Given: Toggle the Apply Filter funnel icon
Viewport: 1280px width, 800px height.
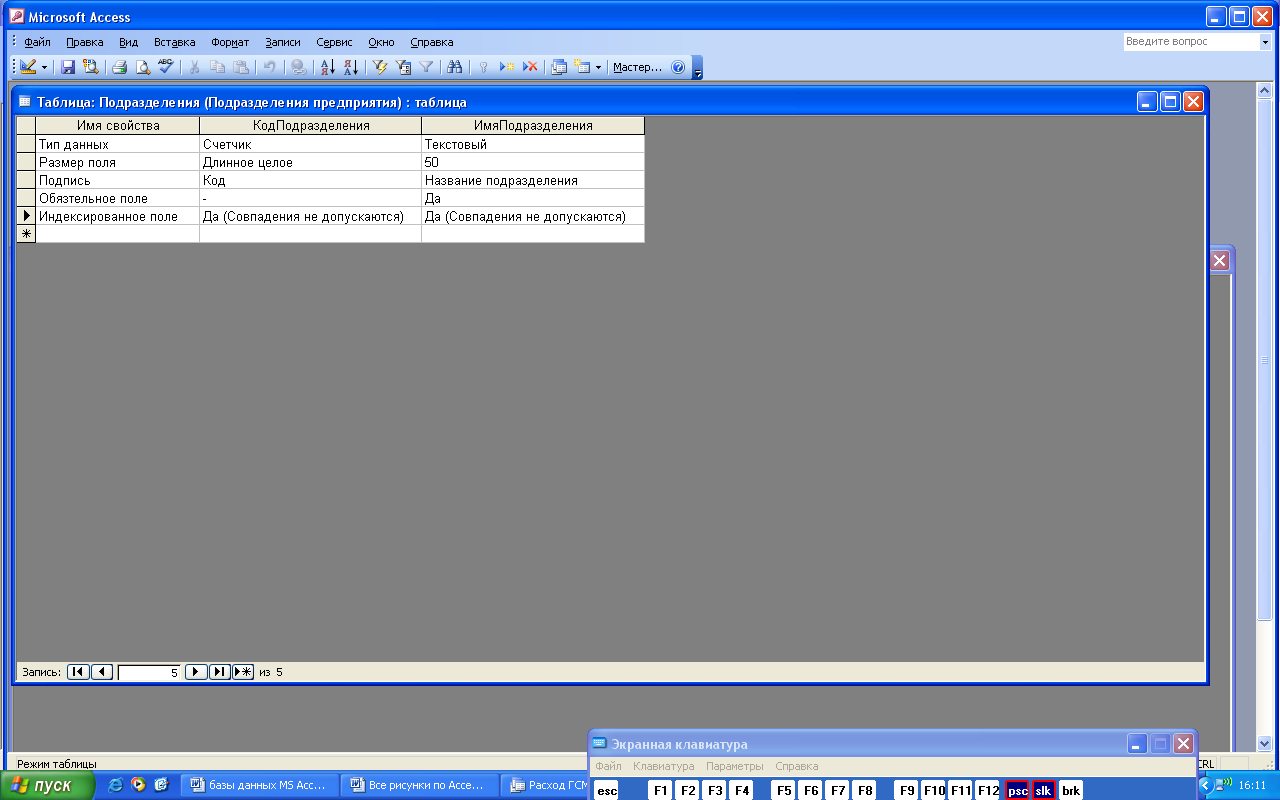Looking at the screenshot, I should point(426,68).
